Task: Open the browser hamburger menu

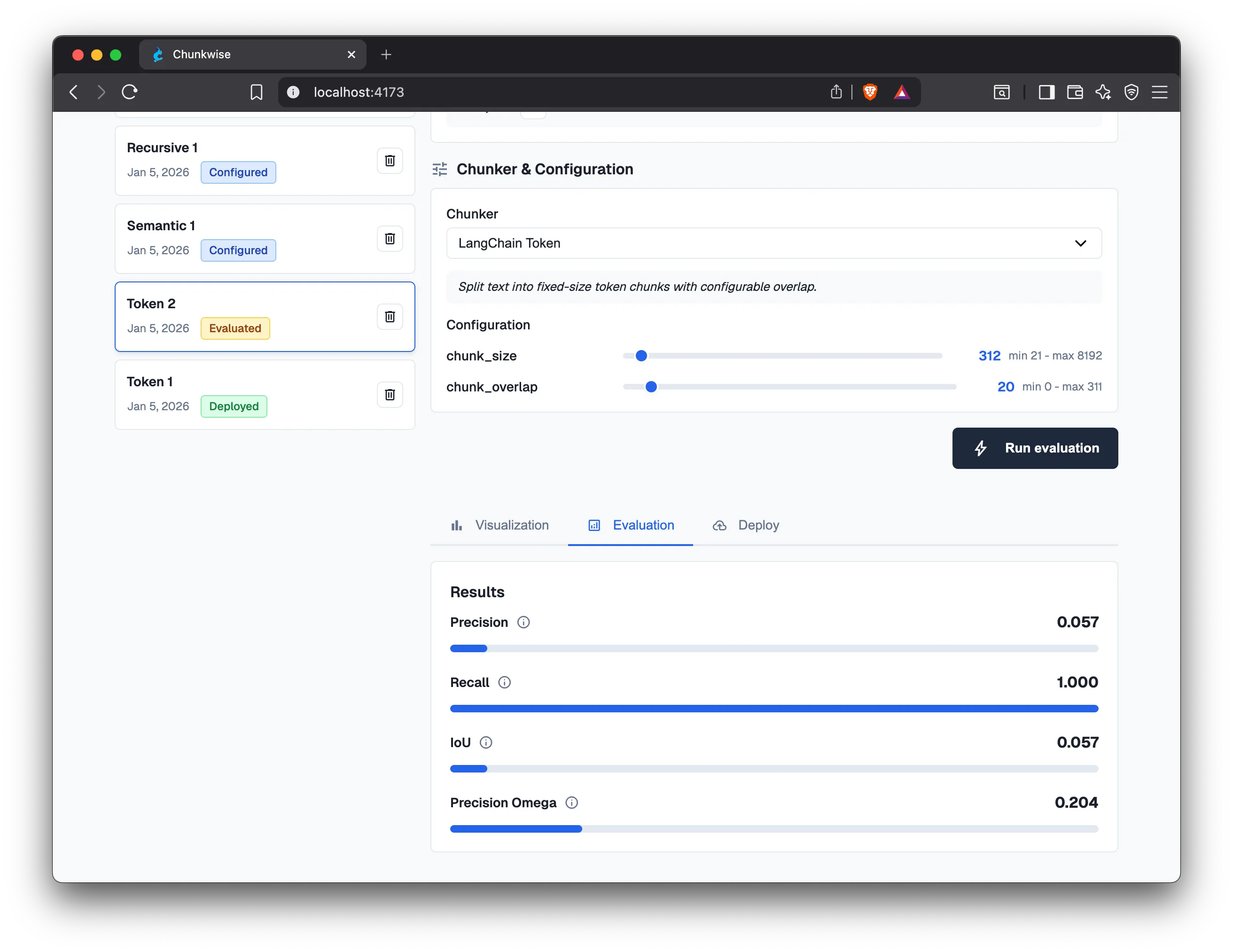Action: [1160, 92]
